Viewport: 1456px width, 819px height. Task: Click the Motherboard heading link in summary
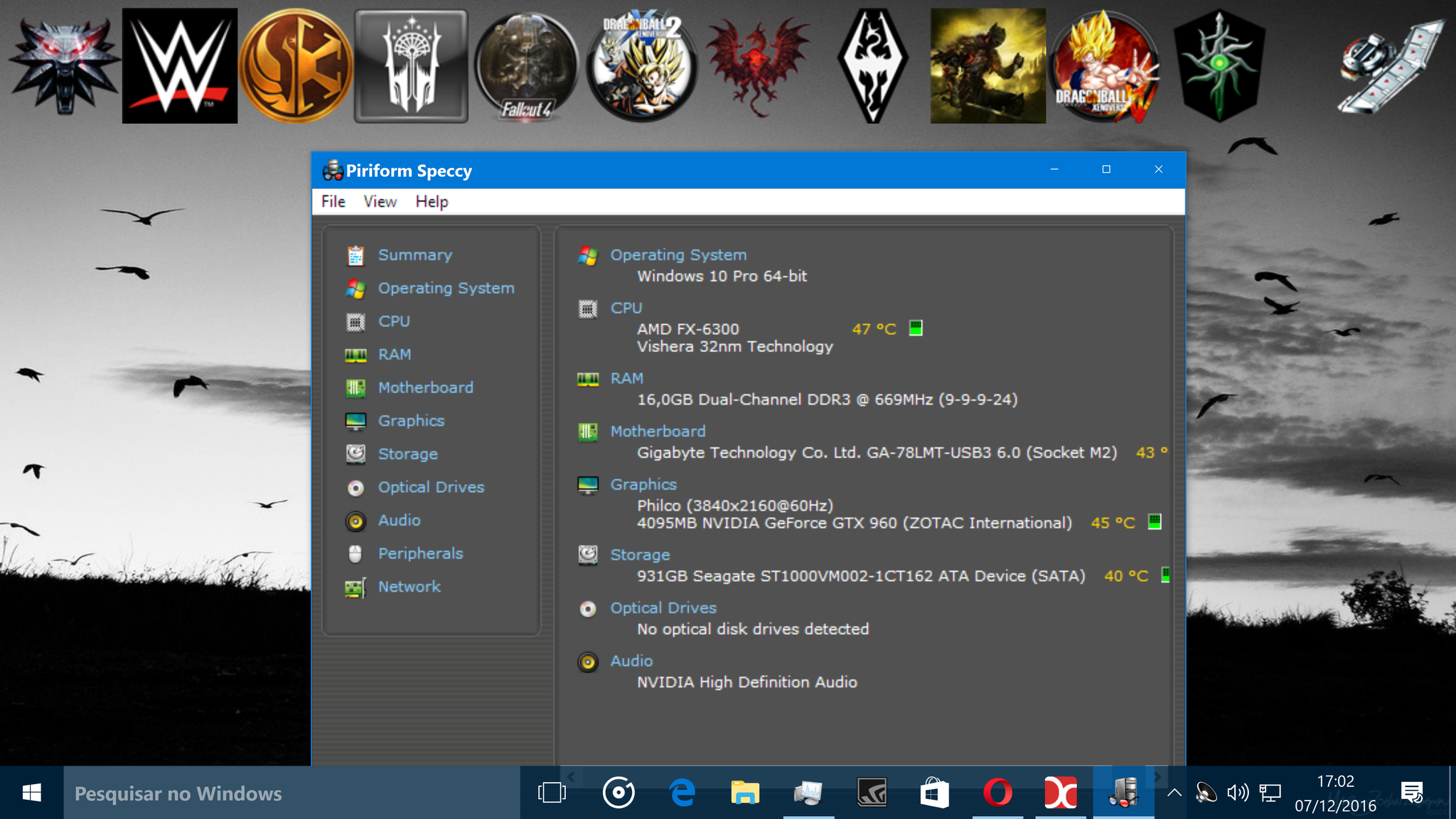658,432
